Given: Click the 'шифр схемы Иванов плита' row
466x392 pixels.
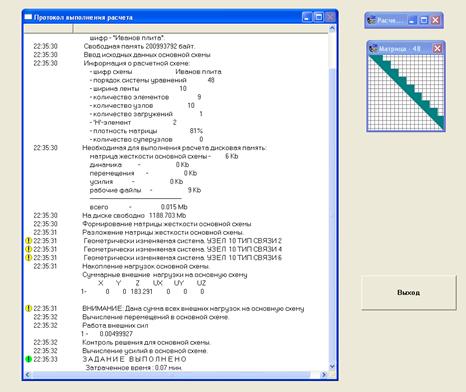Looking at the screenshot, I should [156, 72].
